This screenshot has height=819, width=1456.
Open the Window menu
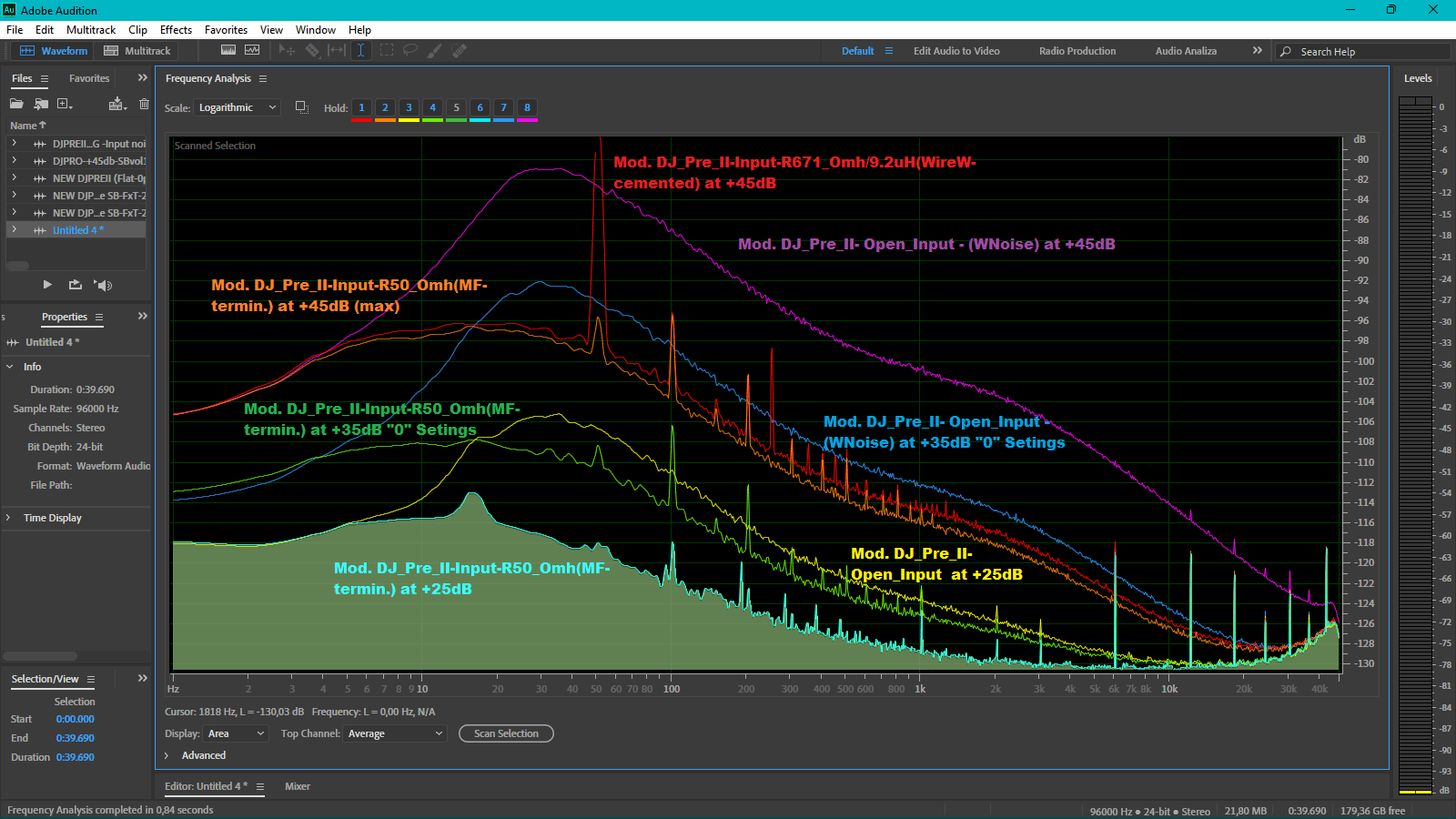click(x=315, y=30)
